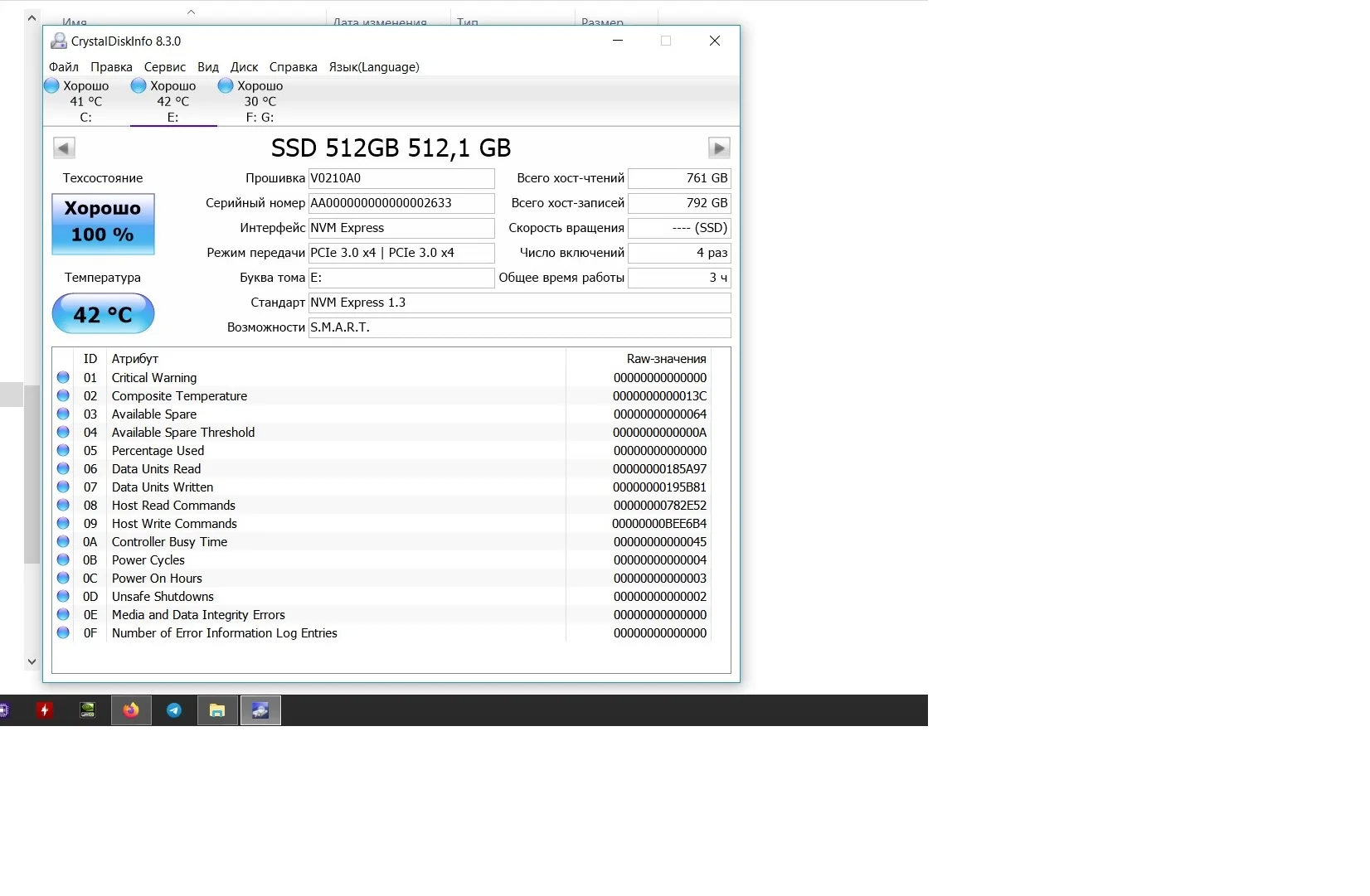This screenshot has width=1370, height=896.
Task: Click the Режим передачи field PCIe 3.0 x4
Action: tap(401, 253)
